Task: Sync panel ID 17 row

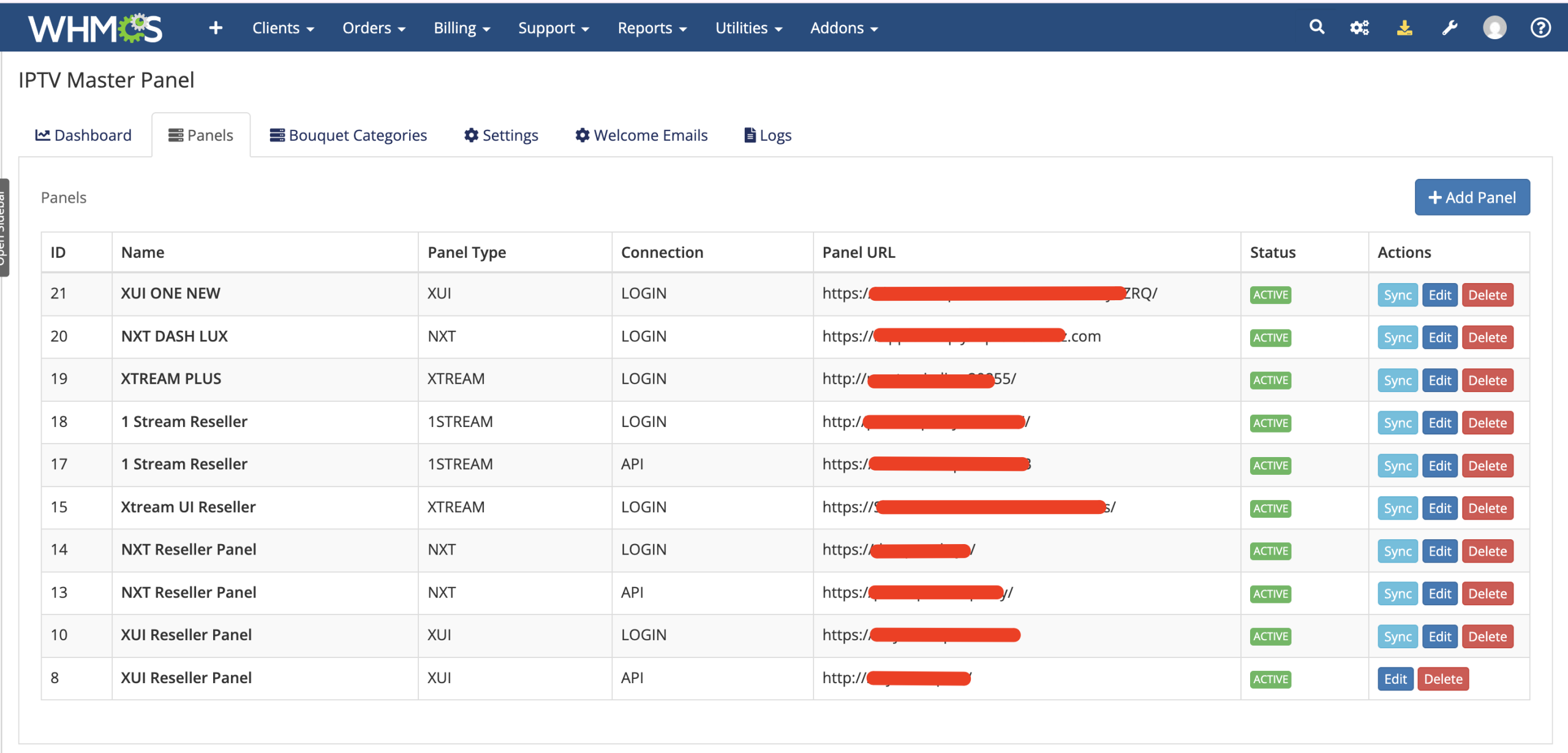Action: pyautogui.click(x=1398, y=466)
